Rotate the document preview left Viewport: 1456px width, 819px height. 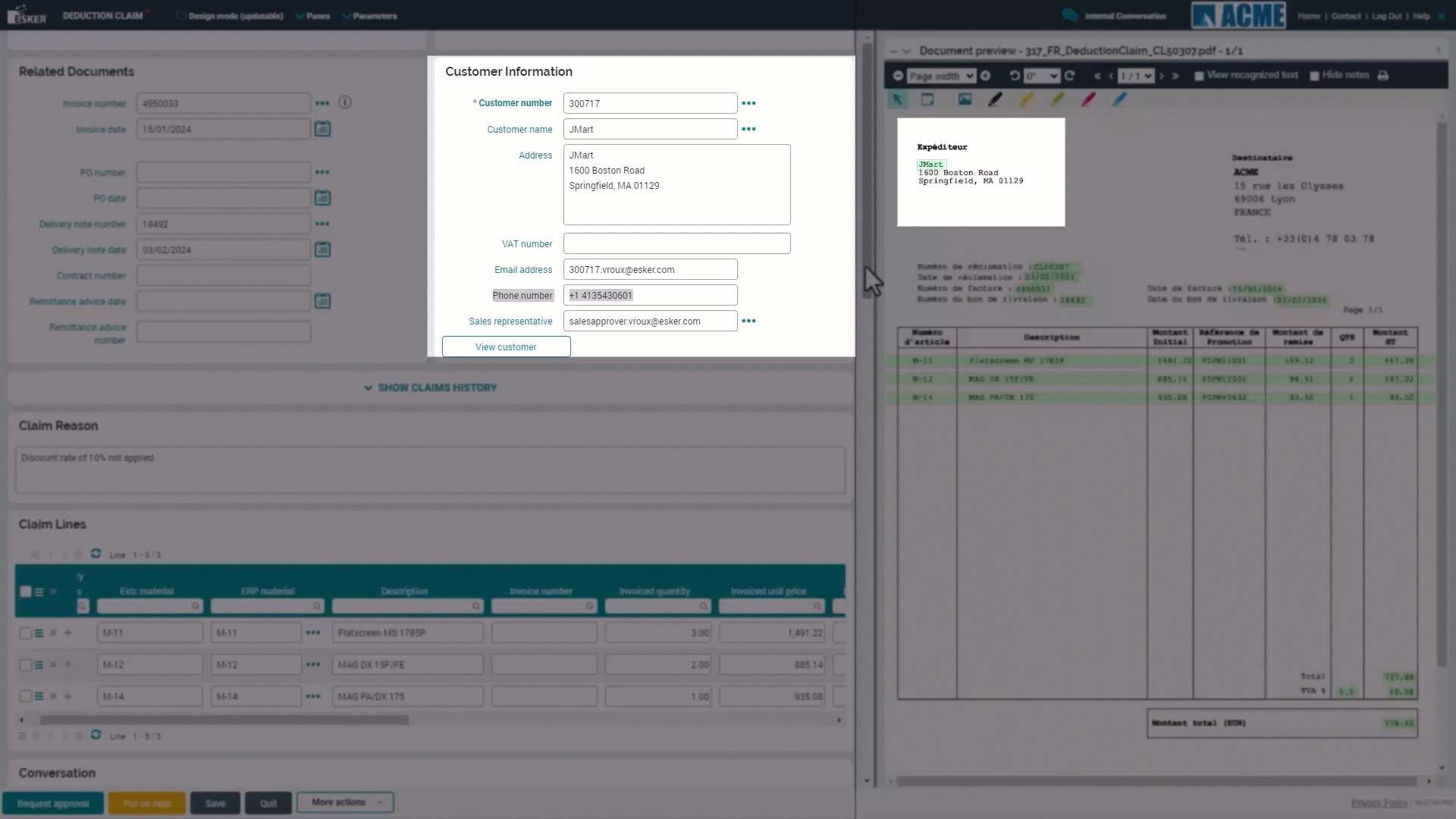pyautogui.click(x=1015, y=76)
